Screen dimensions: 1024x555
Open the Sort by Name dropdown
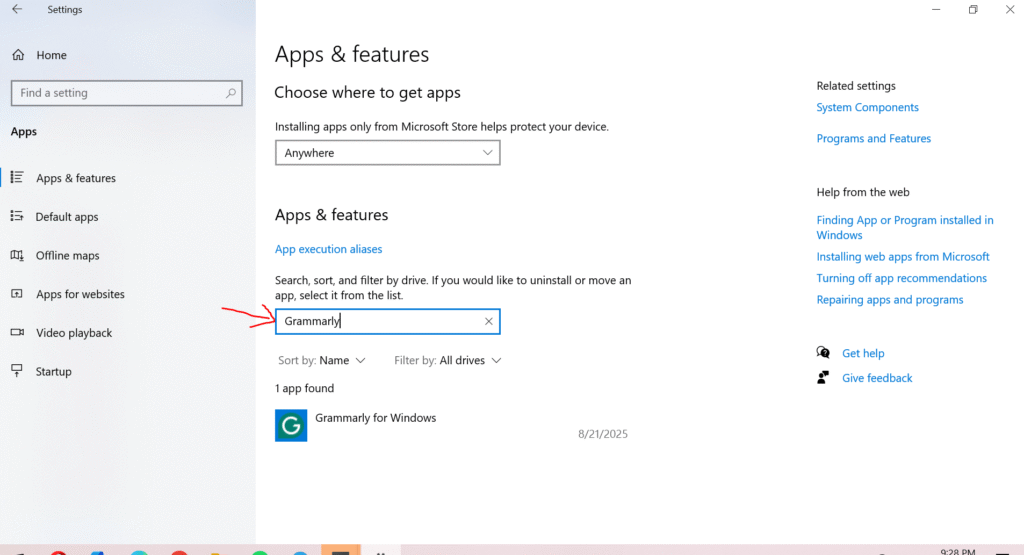334,360
